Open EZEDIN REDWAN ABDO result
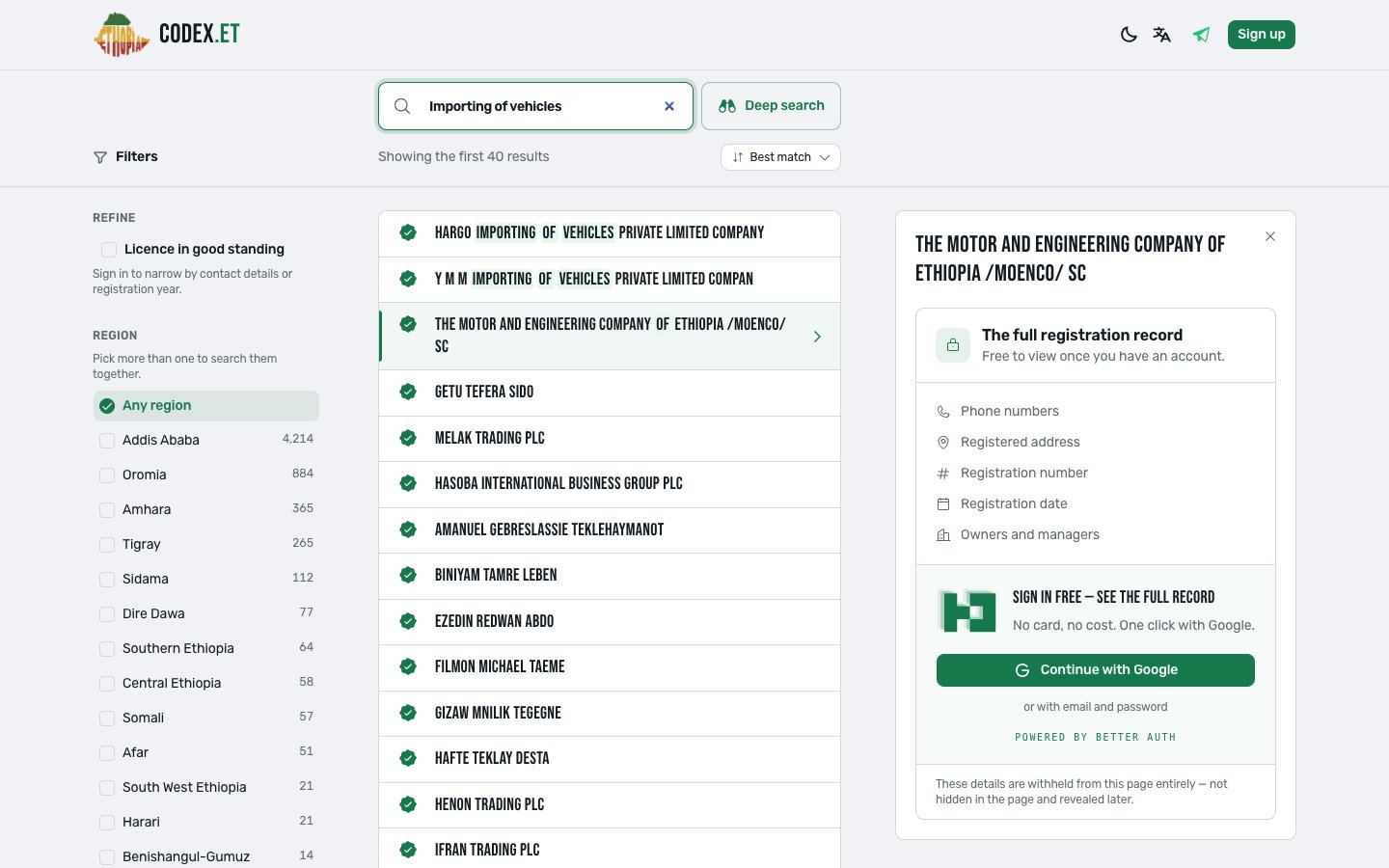 pyautogui.click(x=610, y=622)
